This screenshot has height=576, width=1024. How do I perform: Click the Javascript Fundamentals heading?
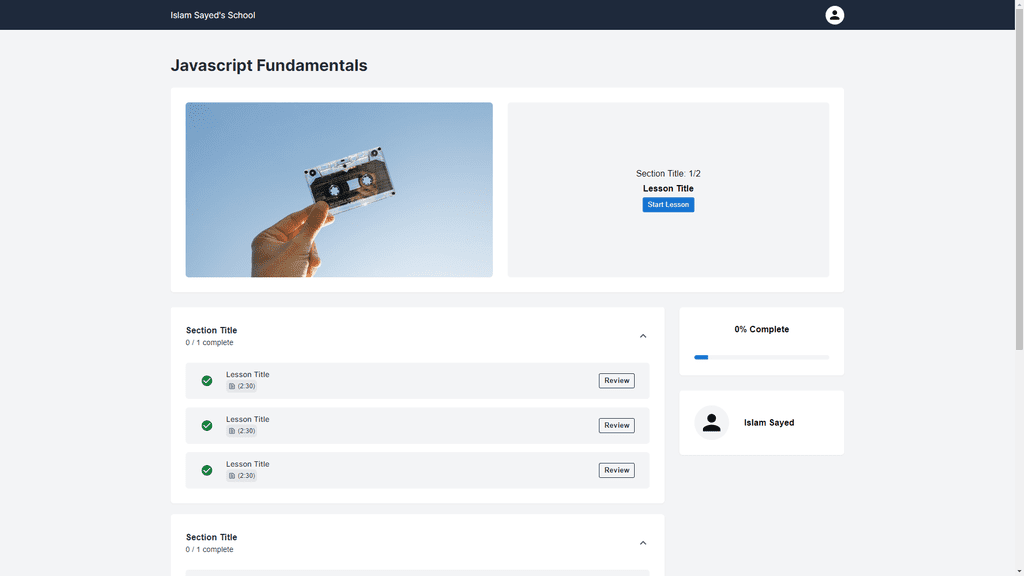click(x=269, y=65)
